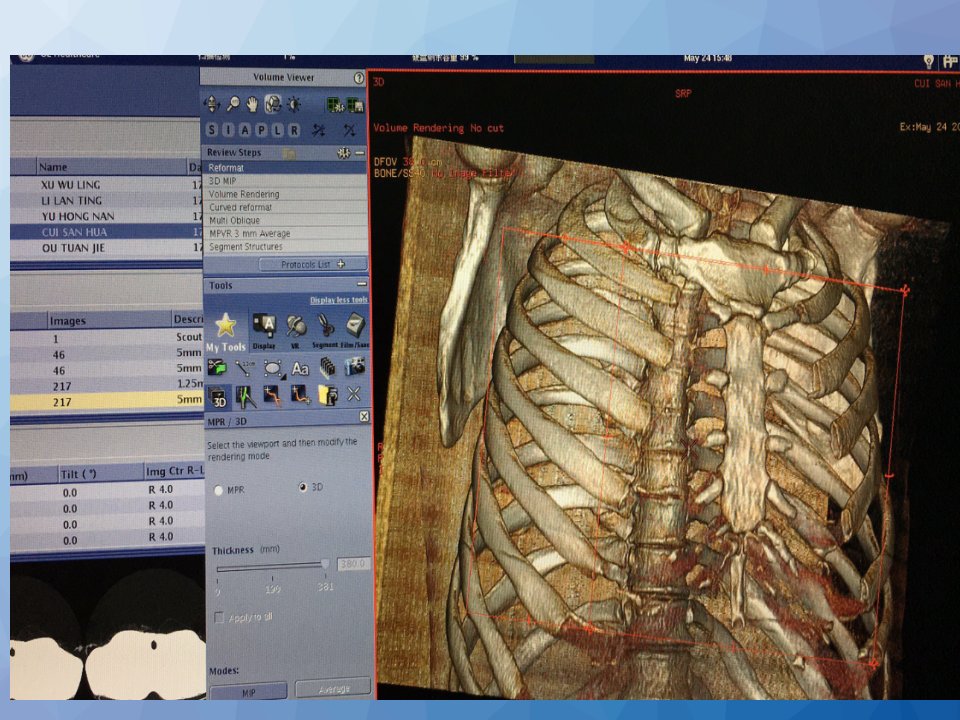This screenshot has width=960, height=720.
Task: Select the 3D radio button
Action: [x=302, y=487]
